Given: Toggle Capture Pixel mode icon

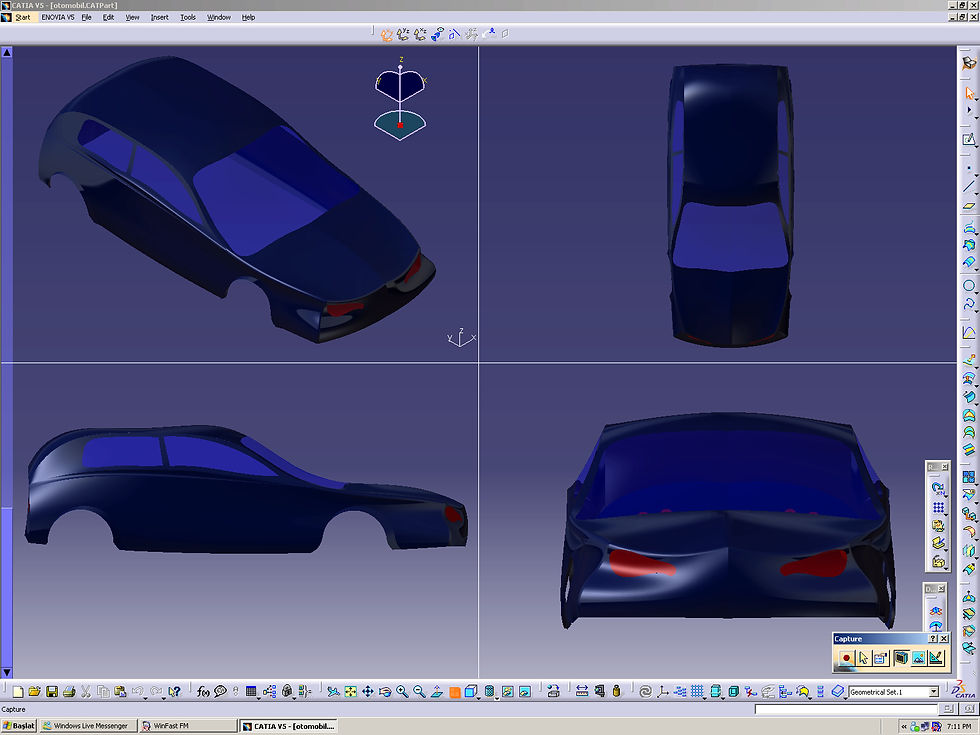Looking at the screenshot, I should pyautogui.click(x=918, y=658).
